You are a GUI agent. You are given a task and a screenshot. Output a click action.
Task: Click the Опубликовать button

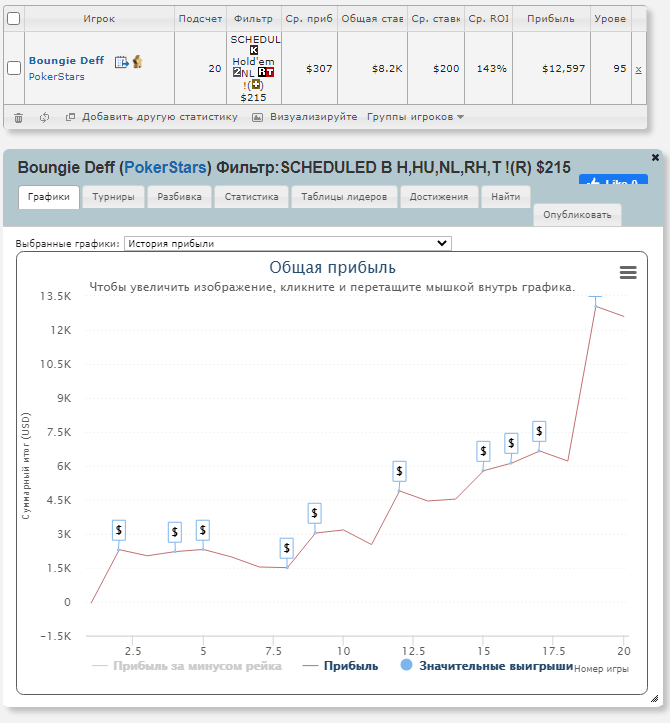click(x=577, y=215)
